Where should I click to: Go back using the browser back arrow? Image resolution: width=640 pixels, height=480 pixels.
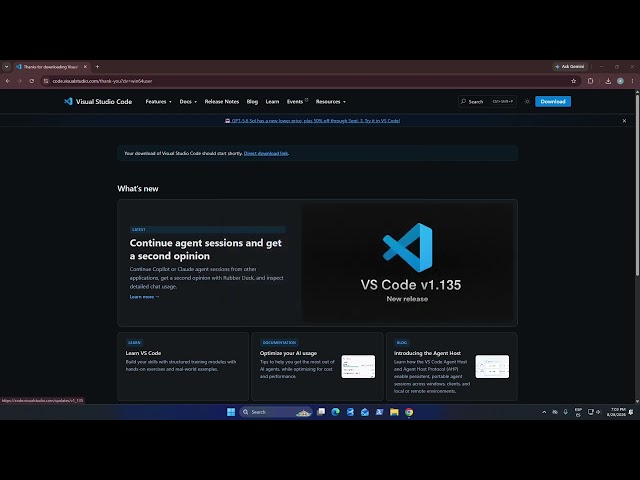point(8,81)
